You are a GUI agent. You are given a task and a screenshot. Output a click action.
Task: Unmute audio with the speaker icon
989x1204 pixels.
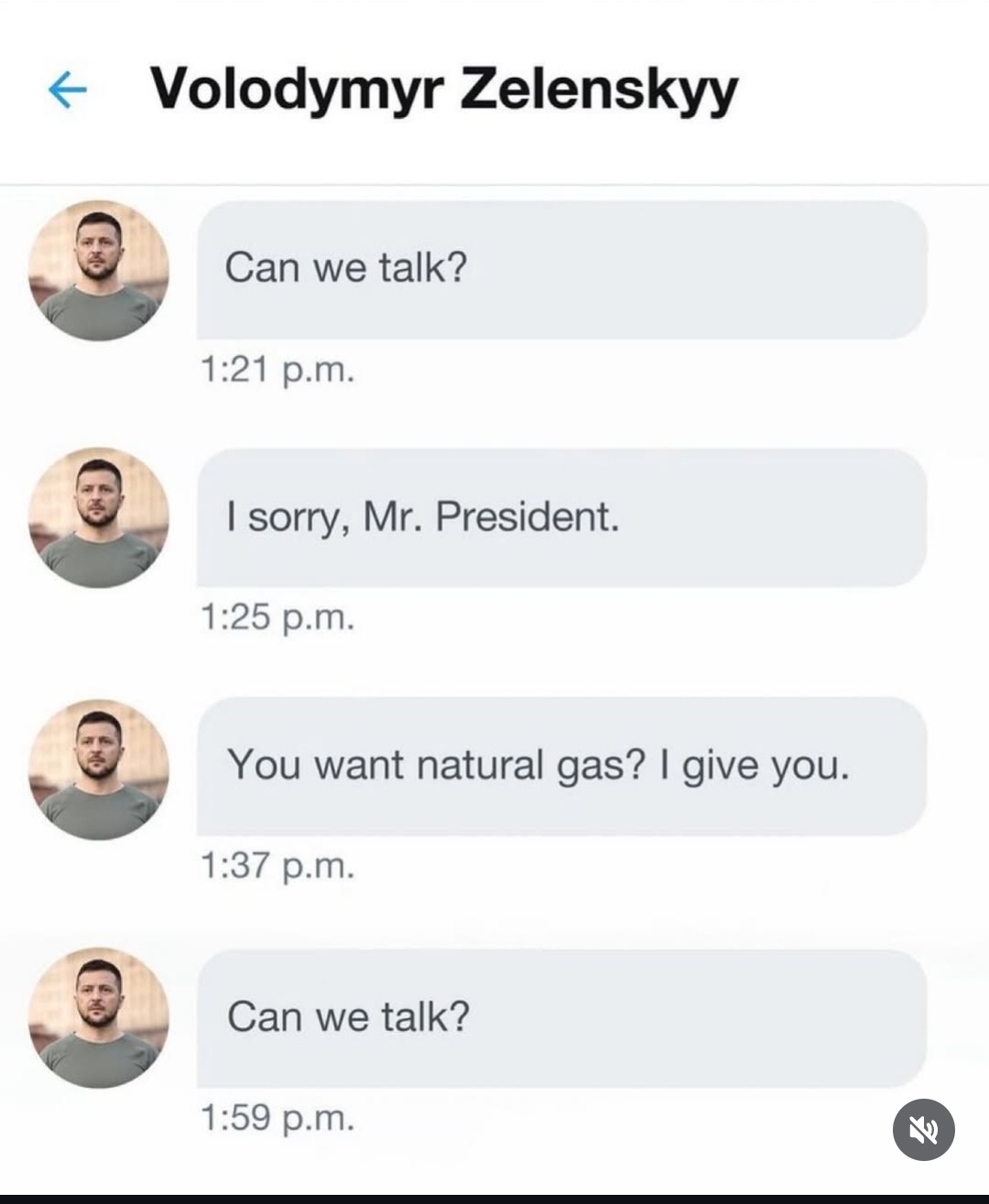pyautogui.click(x=923, y=1130)
